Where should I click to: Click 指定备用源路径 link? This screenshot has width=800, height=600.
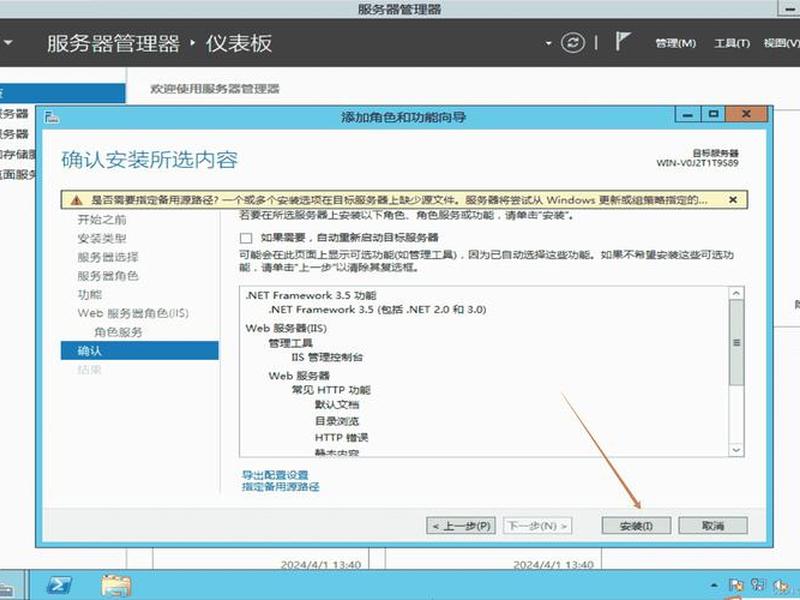click(x=280, y=487)
